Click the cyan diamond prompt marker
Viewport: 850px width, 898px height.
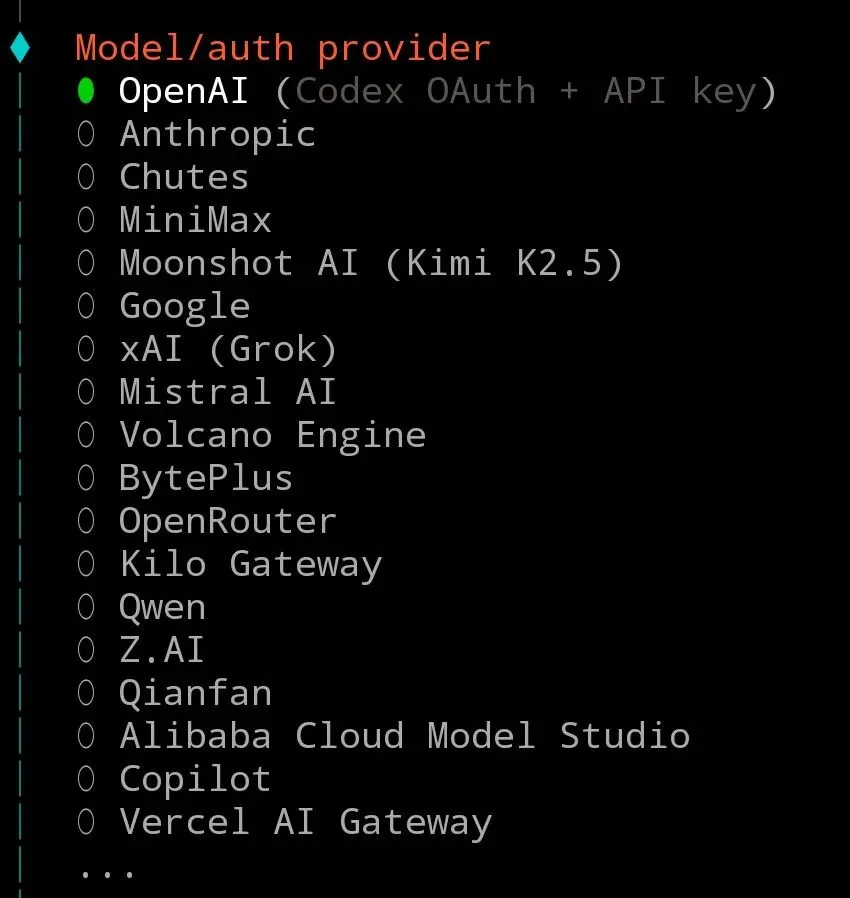20,47
